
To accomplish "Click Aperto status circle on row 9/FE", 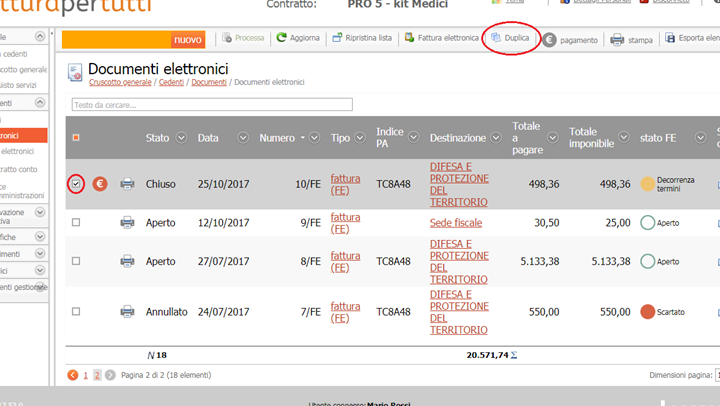I will click(x=647, y=223).
